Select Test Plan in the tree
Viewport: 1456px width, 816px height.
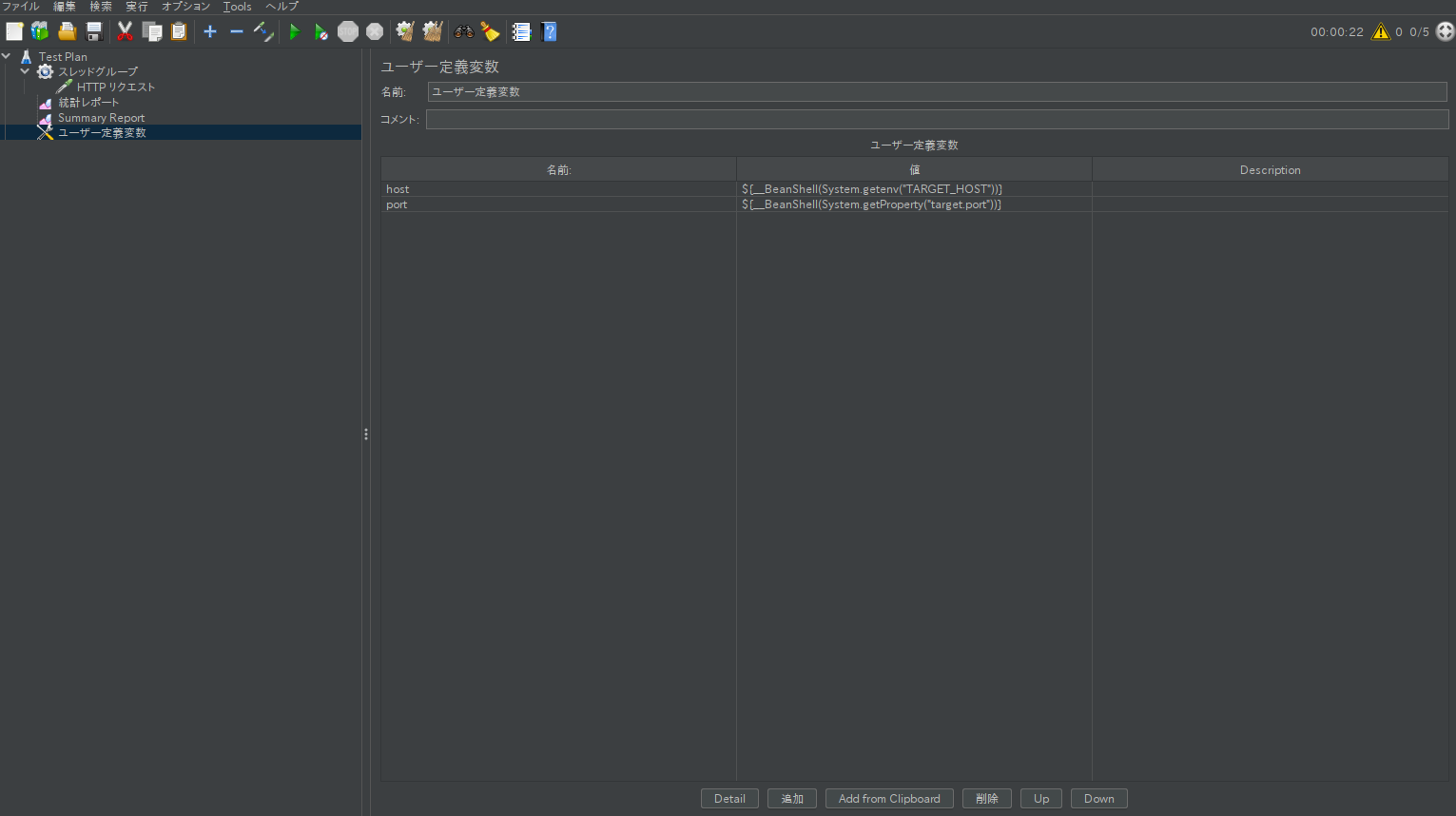click(63, 57)
